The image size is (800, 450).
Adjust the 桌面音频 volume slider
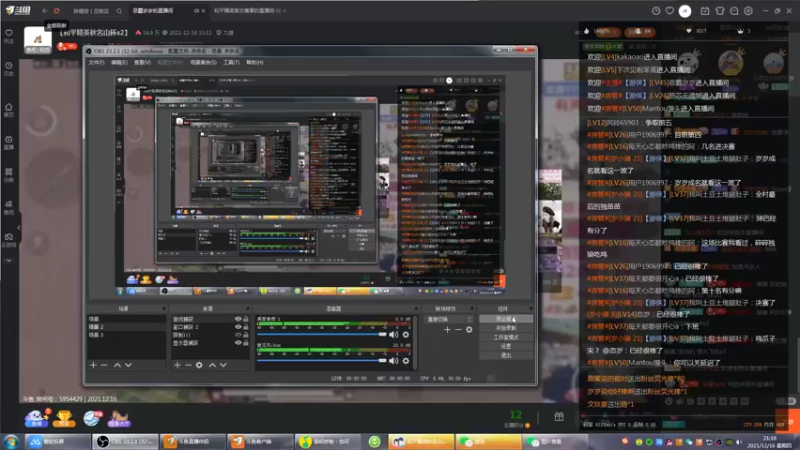point(321,335)
